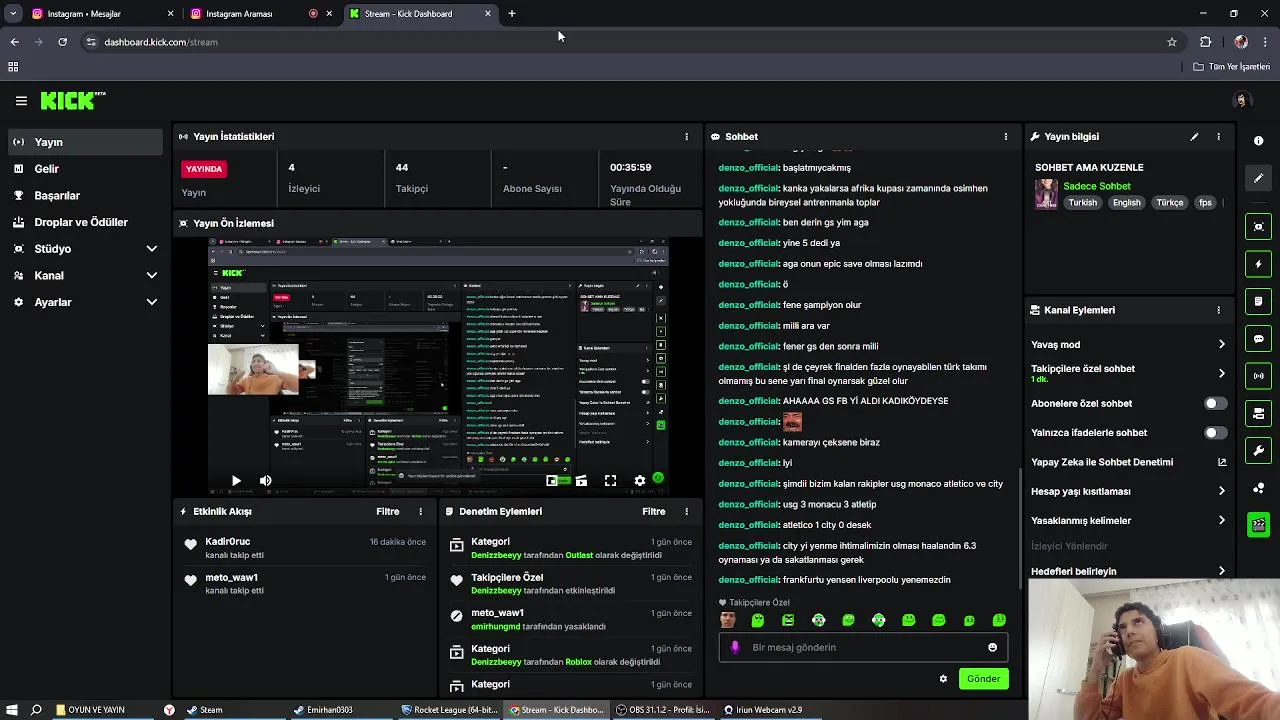The image size is (1280, 720).
Task: Toggle the broadcast signal sidebar icon
Action: (x=1259, y=376)
